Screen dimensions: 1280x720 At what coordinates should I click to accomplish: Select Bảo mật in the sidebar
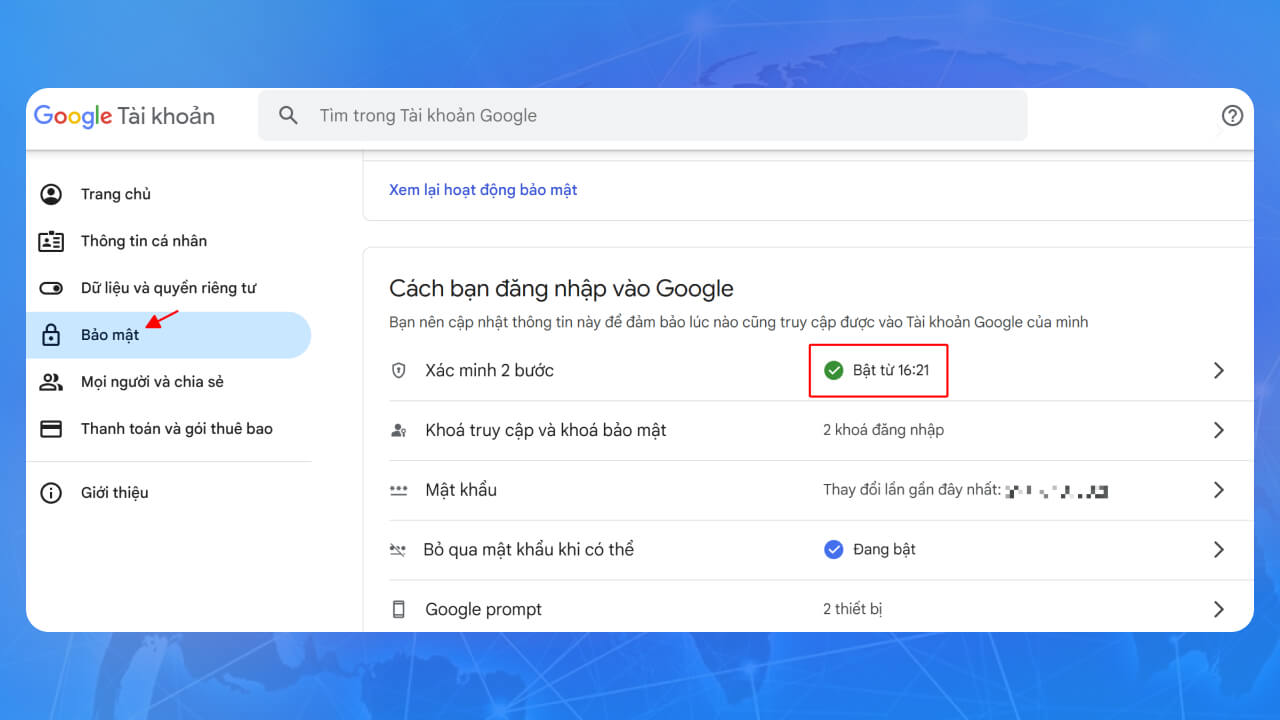click(169, 335)
